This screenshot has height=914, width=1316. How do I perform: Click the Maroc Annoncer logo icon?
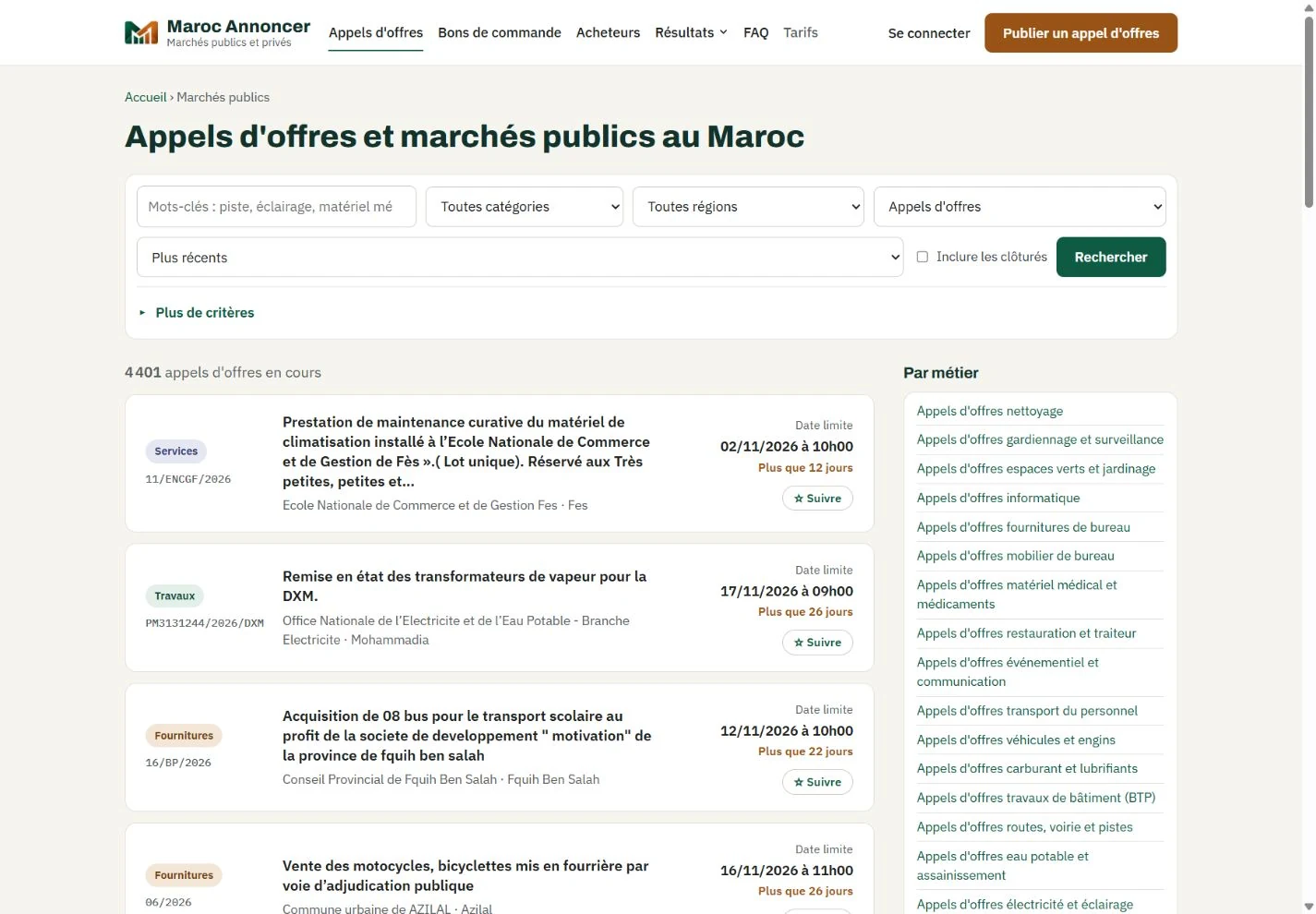pos(141,33)
